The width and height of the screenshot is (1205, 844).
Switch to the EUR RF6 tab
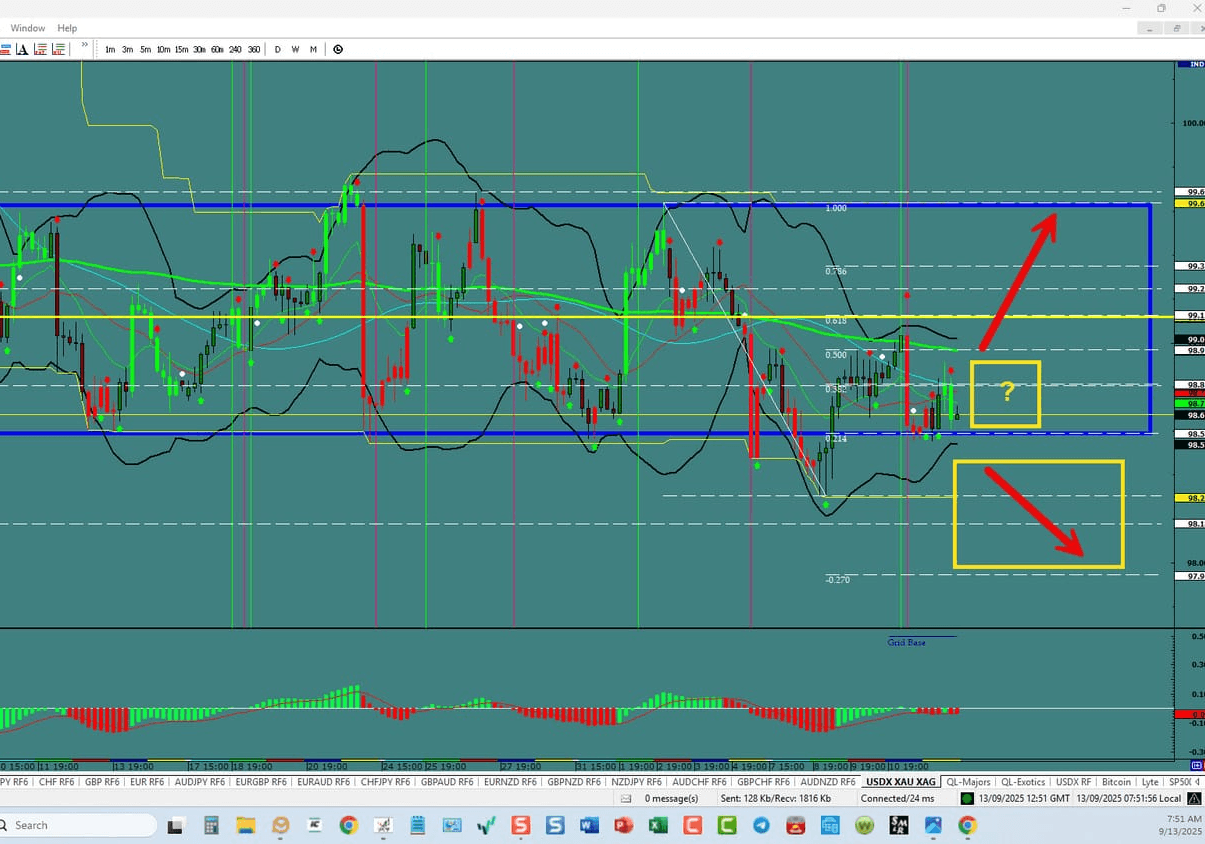[146, 782]
